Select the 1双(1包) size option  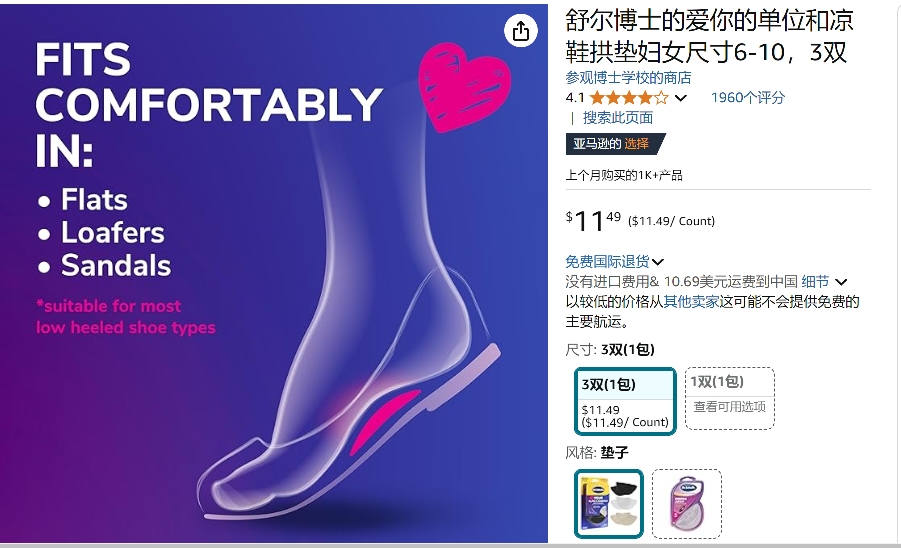tap(730, 398)
